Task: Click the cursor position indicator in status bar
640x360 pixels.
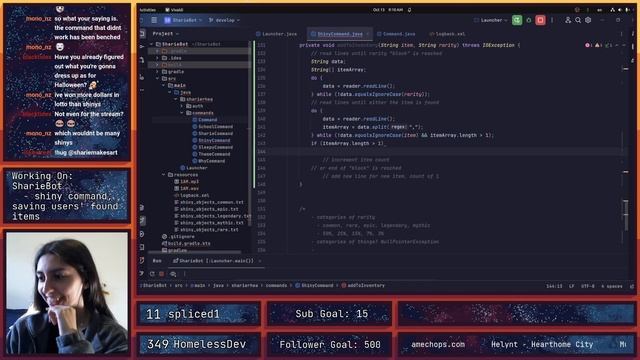Action: pyautogui.click(x=554, y=286)
